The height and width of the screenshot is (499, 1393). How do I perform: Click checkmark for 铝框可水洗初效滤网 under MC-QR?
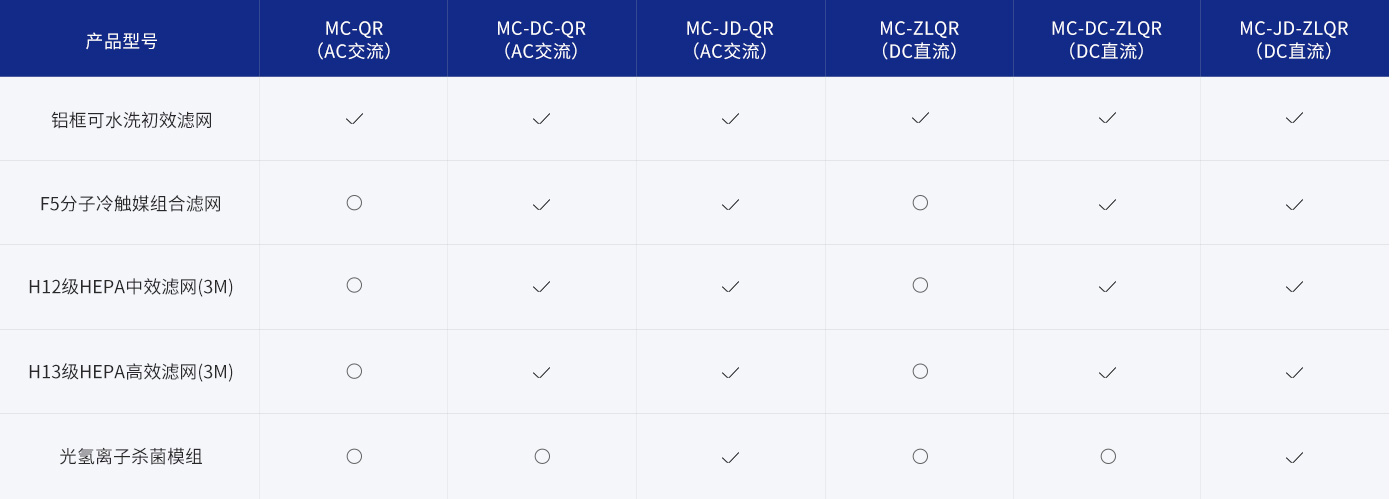click(x=354, y=118)
